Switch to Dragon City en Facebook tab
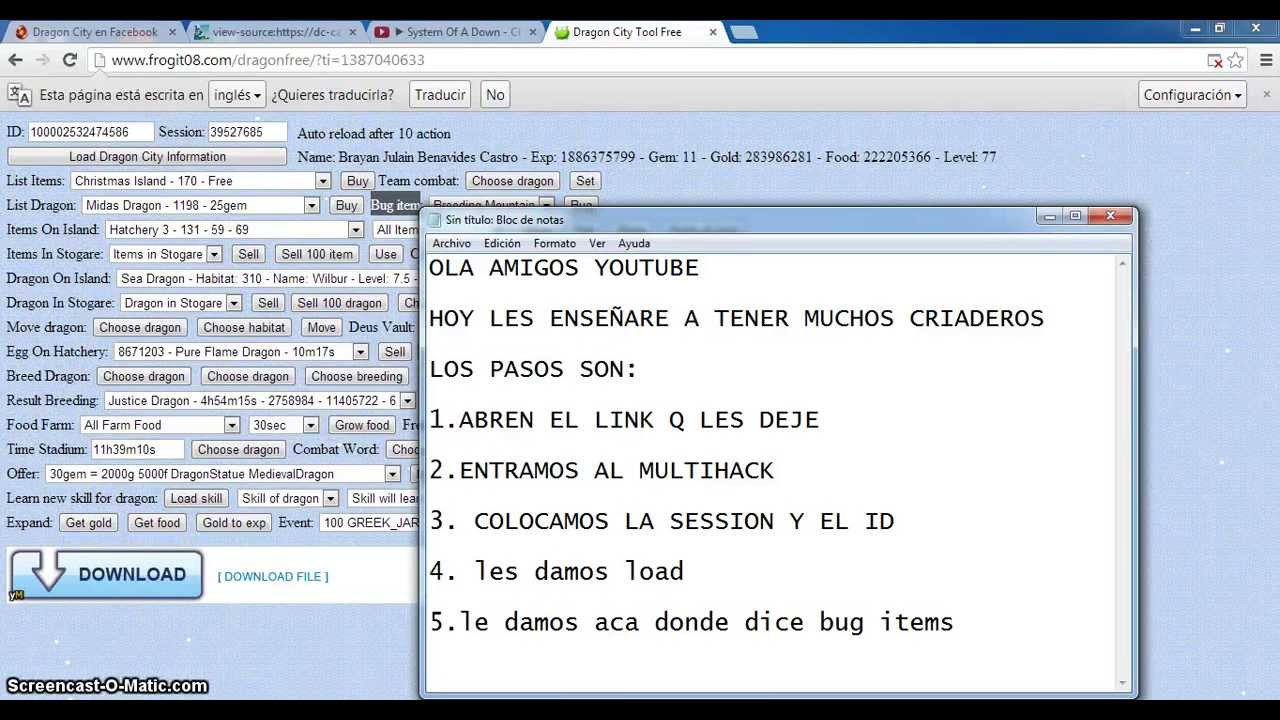Viewport: 1280px width, 720px height. (x=94, y=32)
